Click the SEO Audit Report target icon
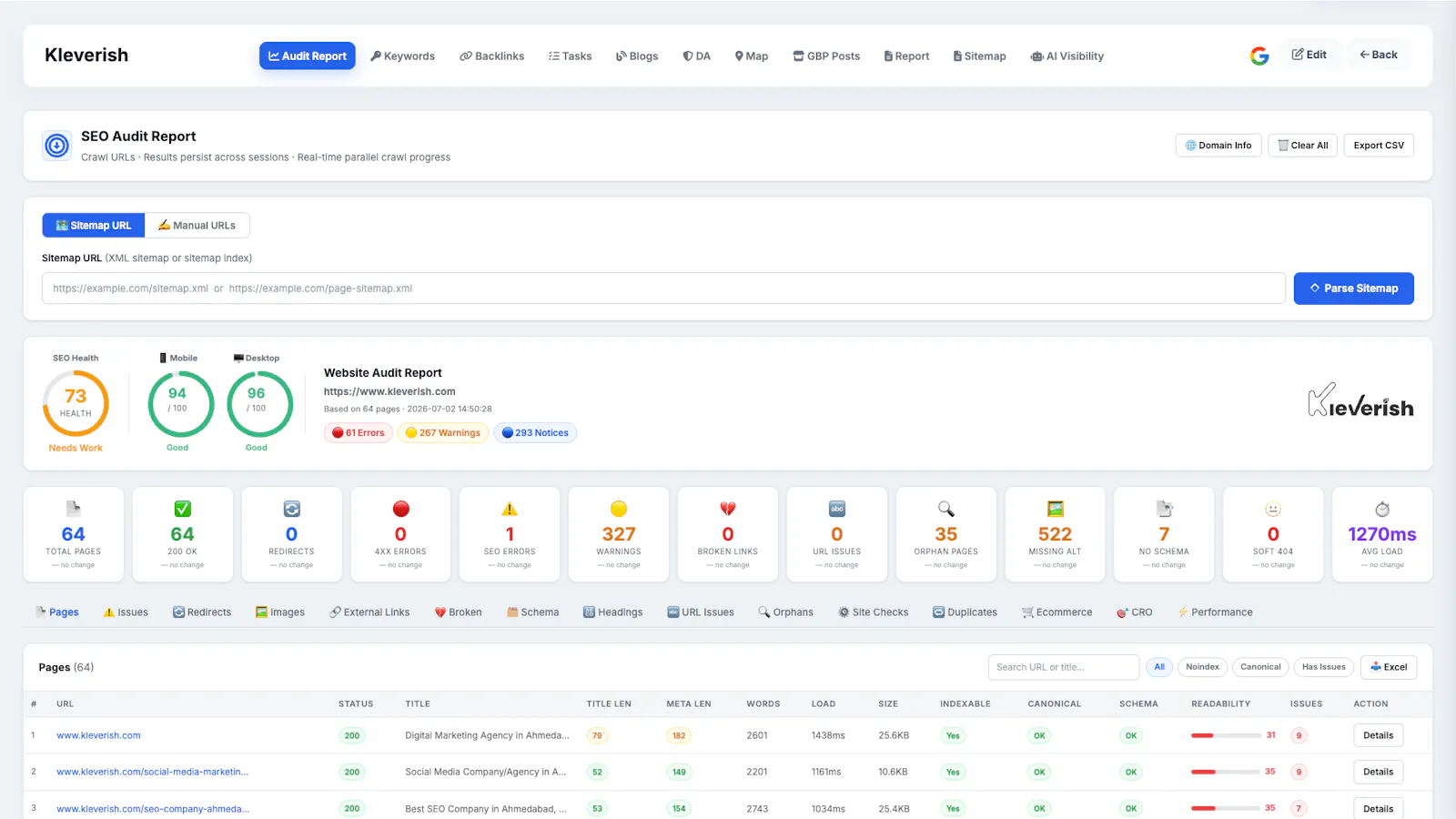 coord(57,146)
